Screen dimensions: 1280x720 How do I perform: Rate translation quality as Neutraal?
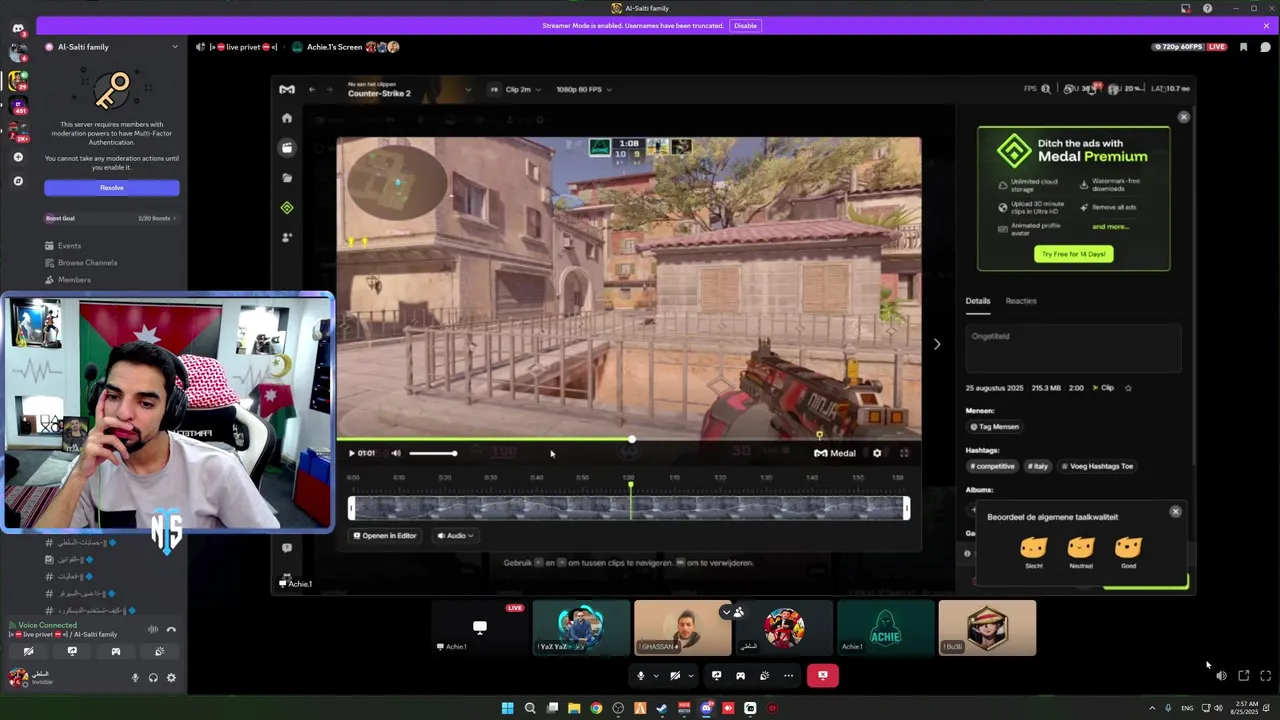[x=1081, y=551]
